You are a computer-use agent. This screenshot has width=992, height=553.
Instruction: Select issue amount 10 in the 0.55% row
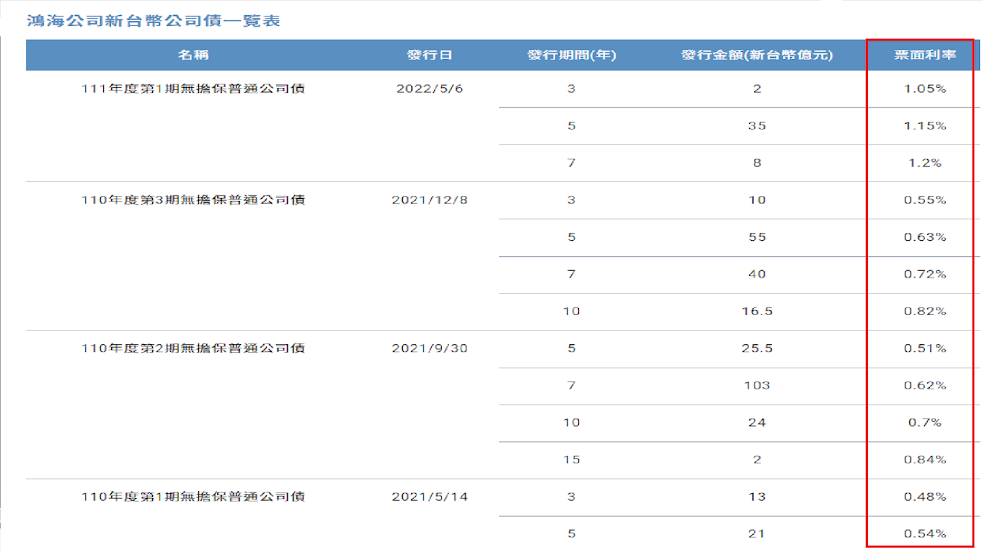tap(757, 200)
